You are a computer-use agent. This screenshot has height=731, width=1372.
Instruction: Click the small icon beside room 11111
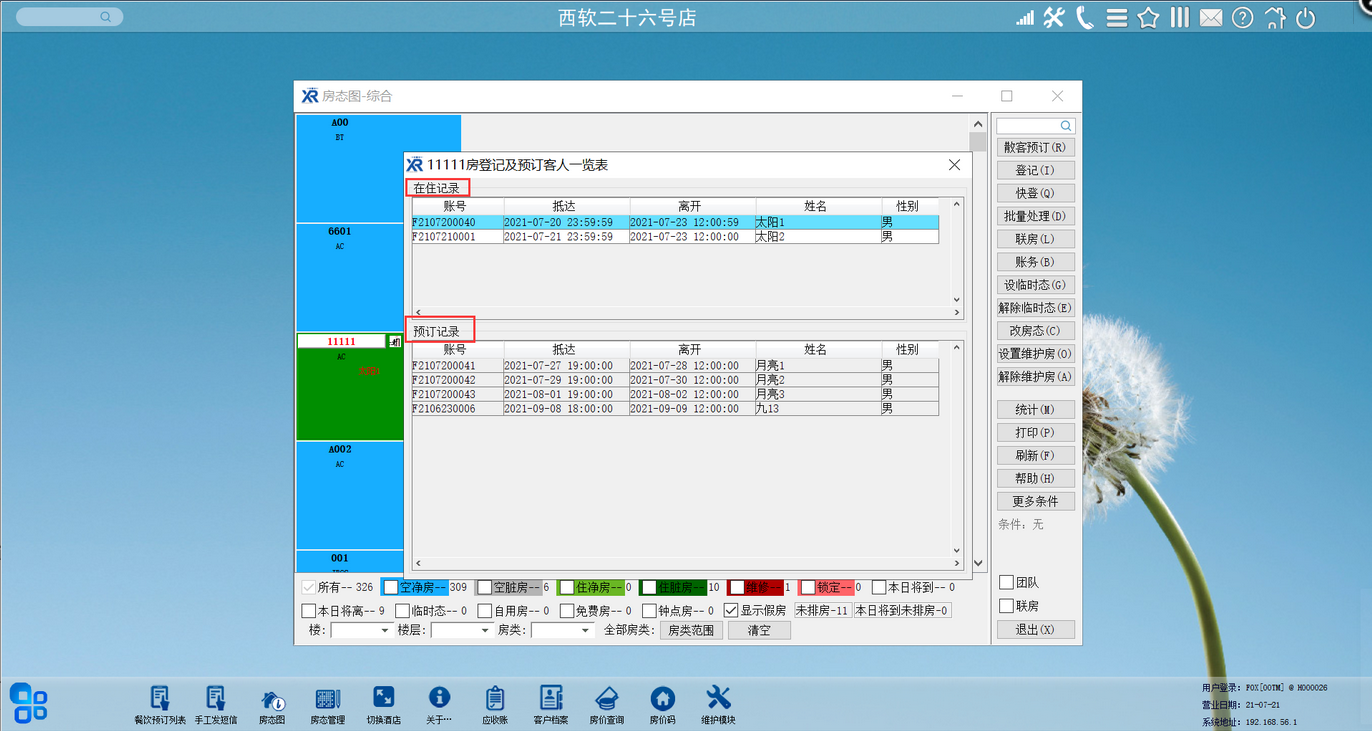tap(394, 342)
